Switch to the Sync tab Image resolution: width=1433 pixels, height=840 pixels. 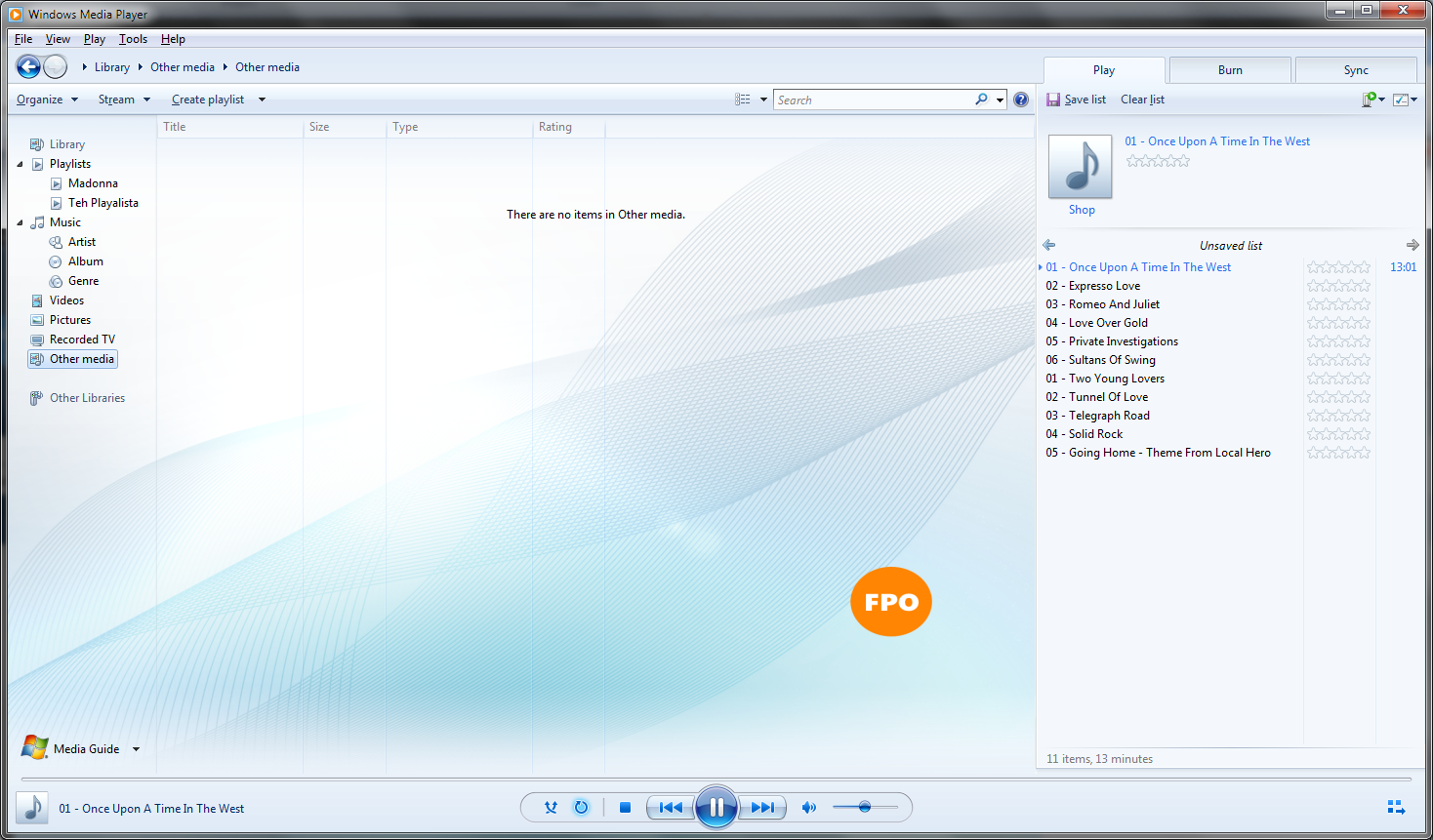tap(1356, 70)
